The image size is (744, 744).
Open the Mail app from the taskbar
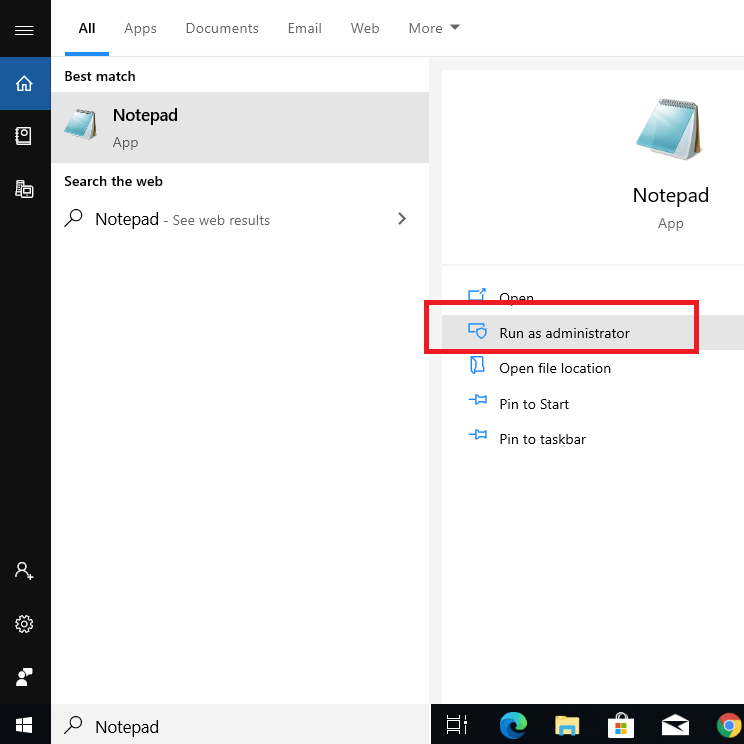(x=675, y=725)
